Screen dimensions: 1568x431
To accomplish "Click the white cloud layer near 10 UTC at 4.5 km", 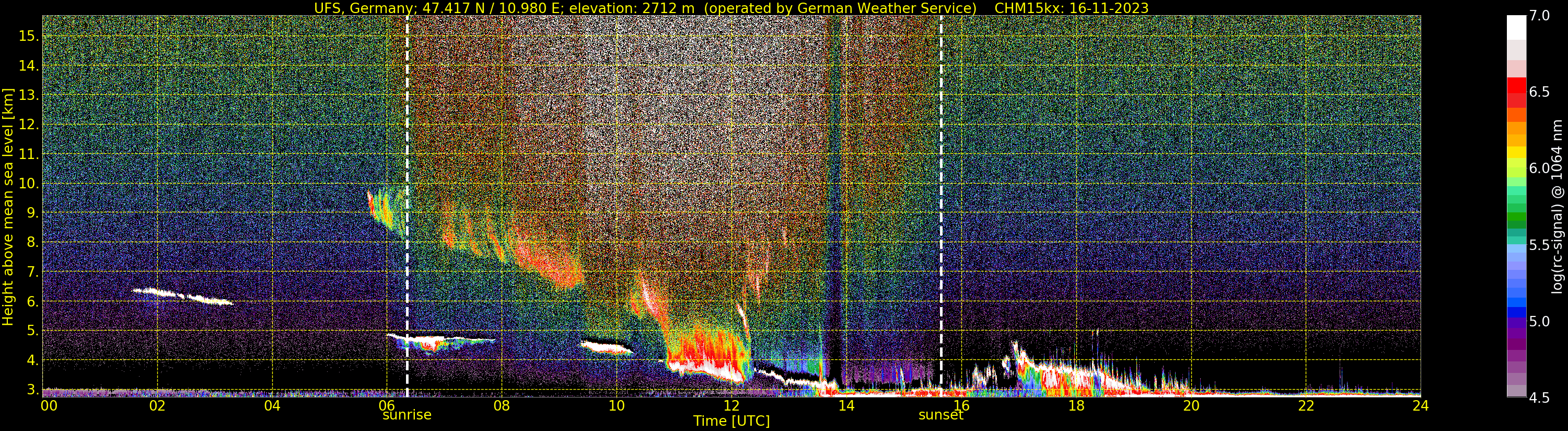I will click(607, 347).
